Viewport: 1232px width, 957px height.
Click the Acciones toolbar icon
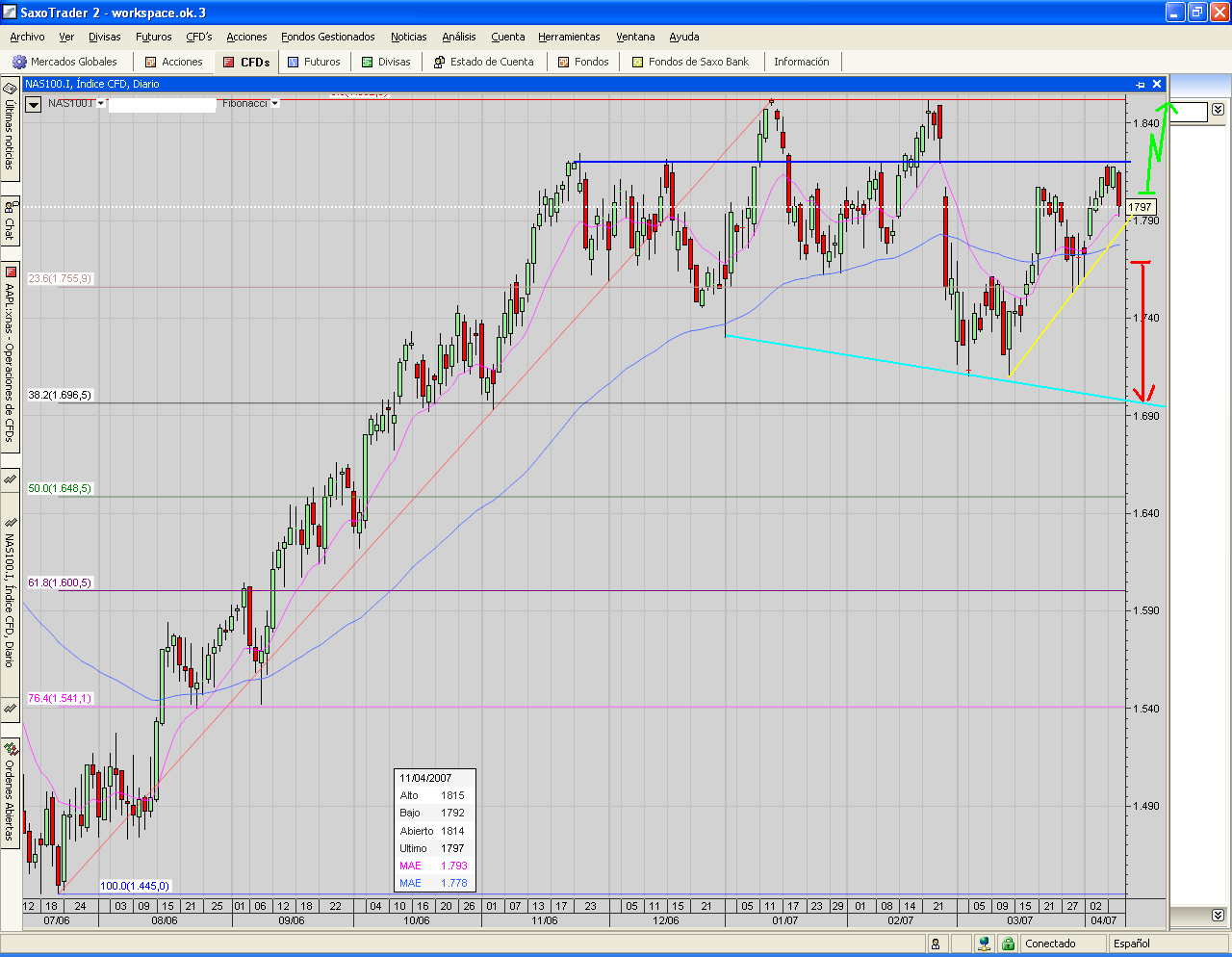(151, 62)
